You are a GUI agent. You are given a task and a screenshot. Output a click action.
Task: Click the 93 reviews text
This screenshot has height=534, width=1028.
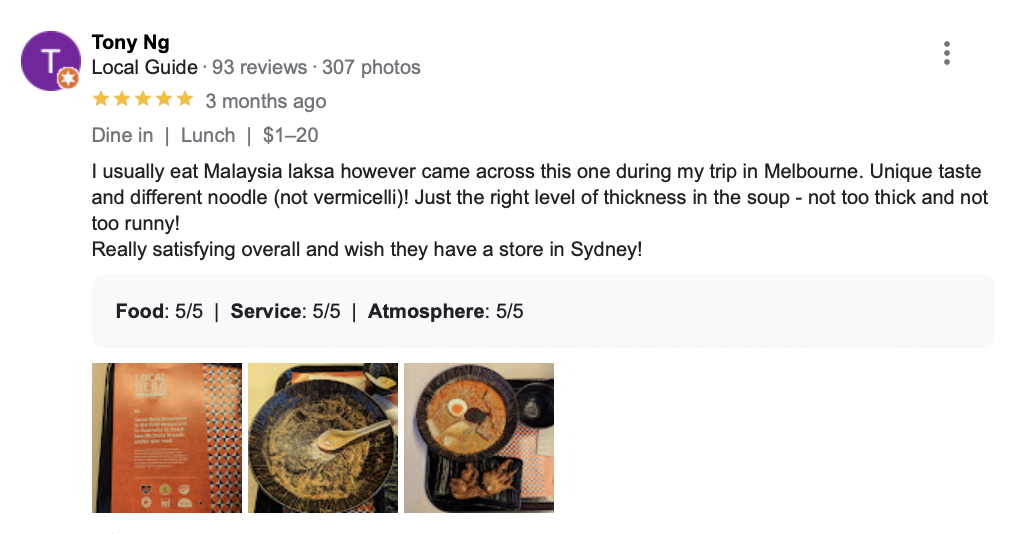[259, 68]
